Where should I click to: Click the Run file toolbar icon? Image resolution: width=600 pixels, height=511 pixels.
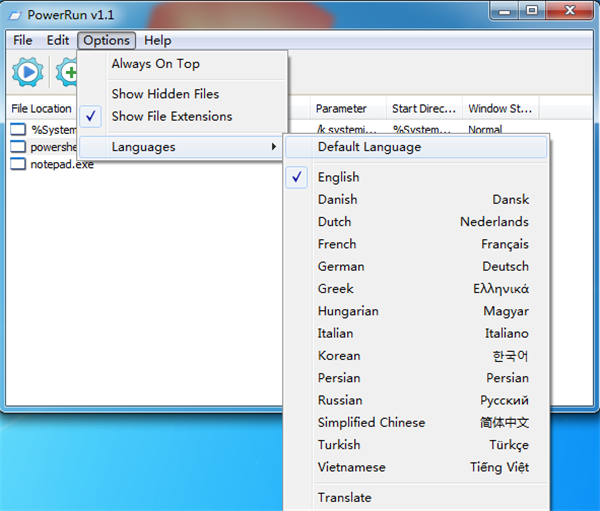[27, 72]
